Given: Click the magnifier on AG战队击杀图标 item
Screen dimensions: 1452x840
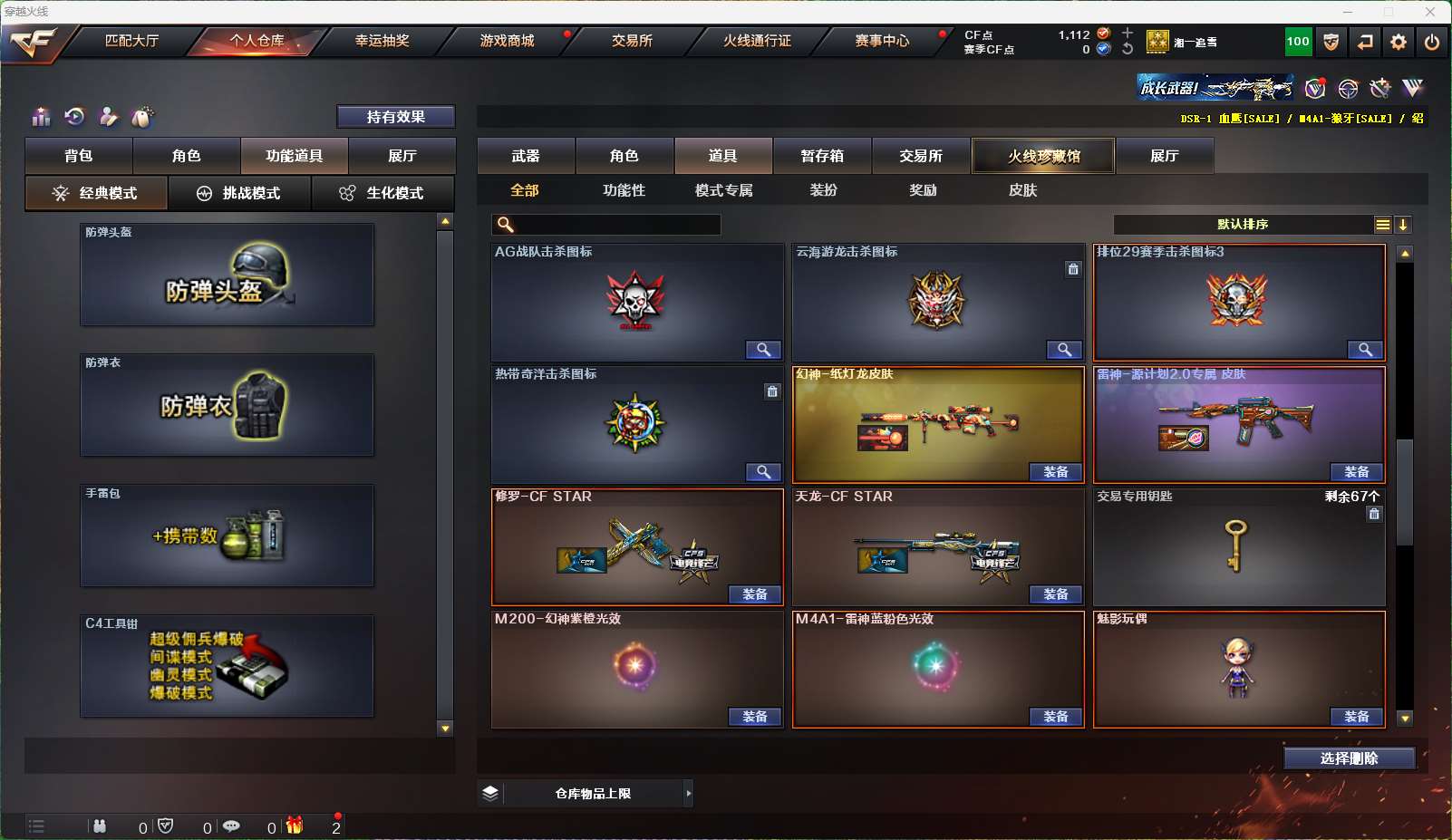Looking at the screenshot, I should (x=763, y=350).
